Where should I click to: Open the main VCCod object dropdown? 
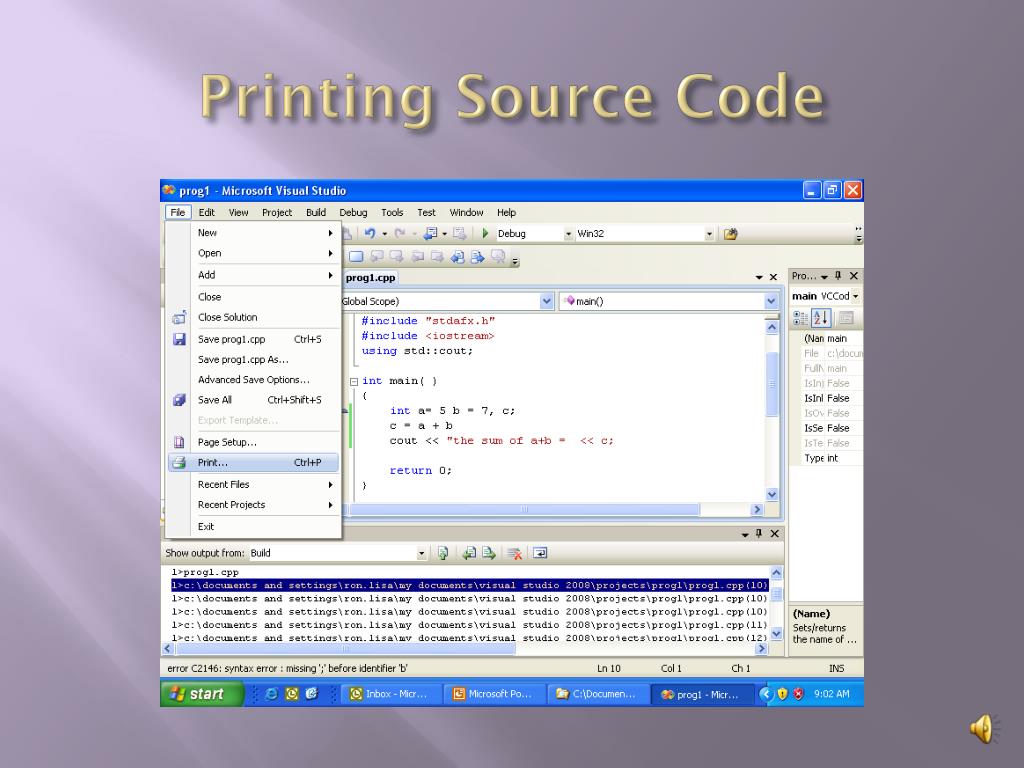(856, 296)
